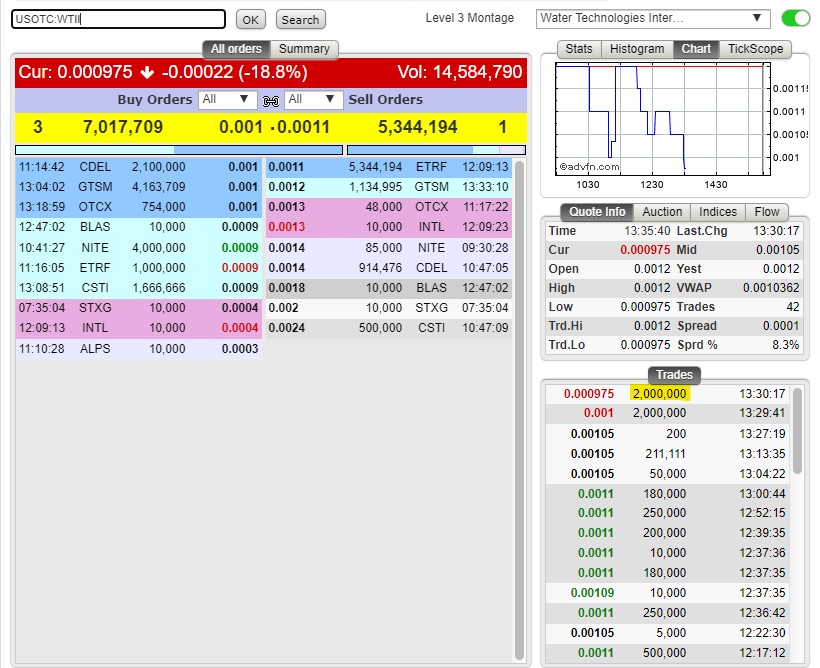
Task: Open the Buy Orders filter dropdown
Action: (x=227, y=99)
